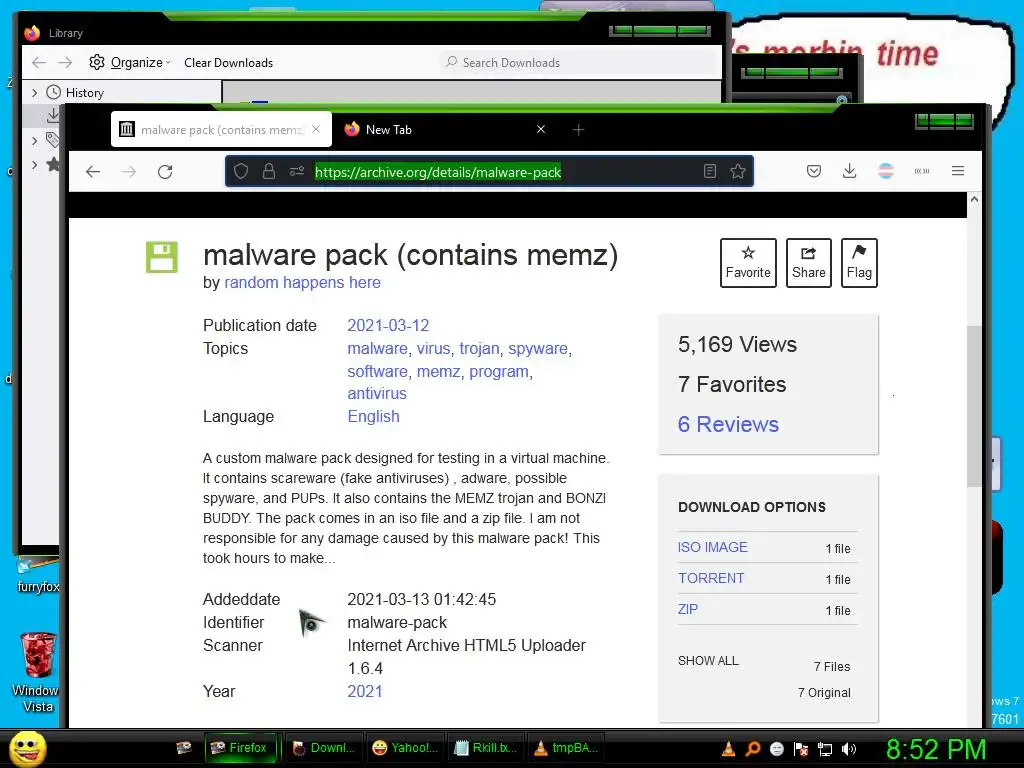Select History in the Library sidebar
Viewport: 1024px width, 768px height.
[x=84, y=93]
